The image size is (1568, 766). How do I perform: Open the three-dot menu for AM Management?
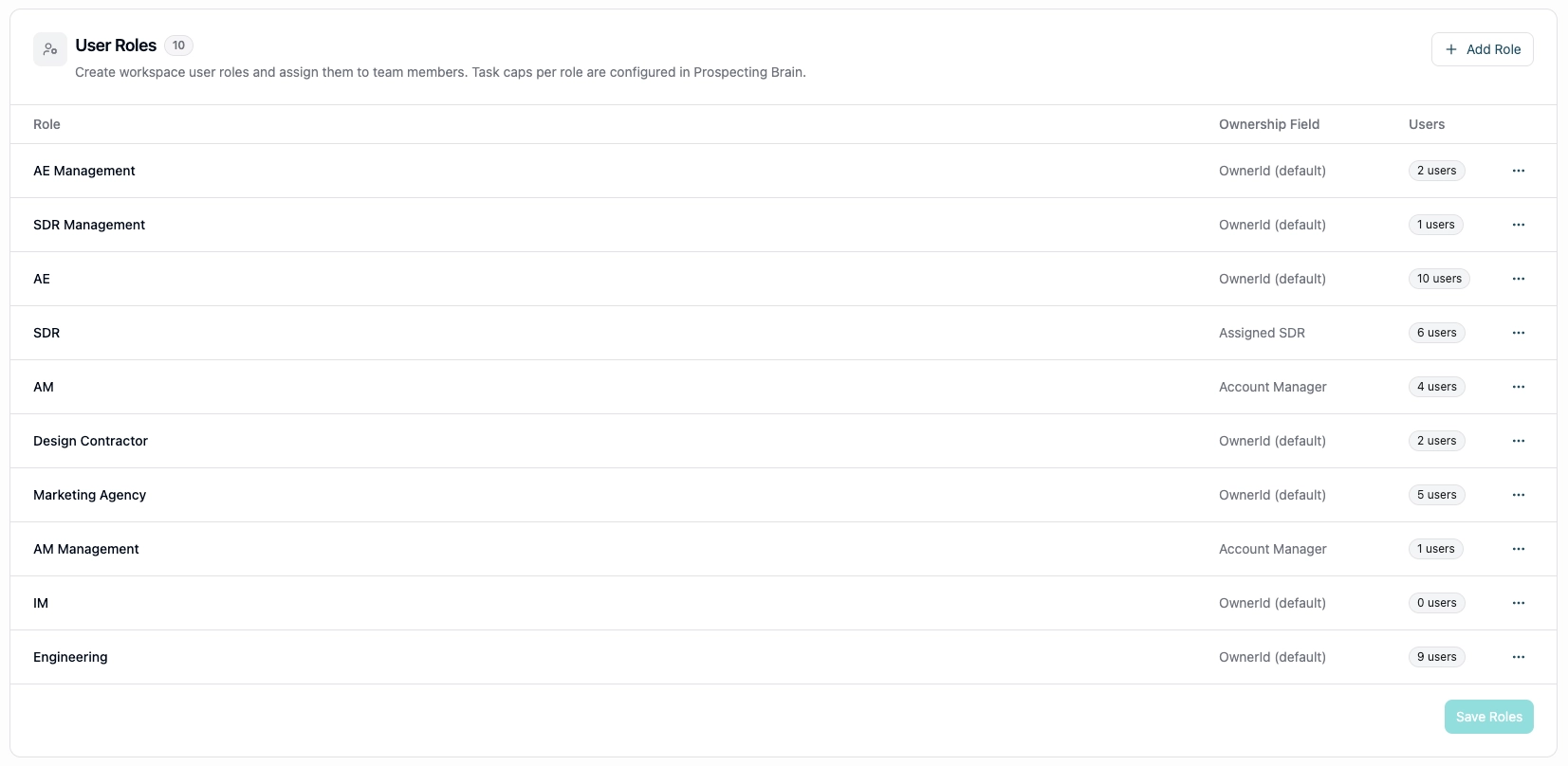point(1518,549)
